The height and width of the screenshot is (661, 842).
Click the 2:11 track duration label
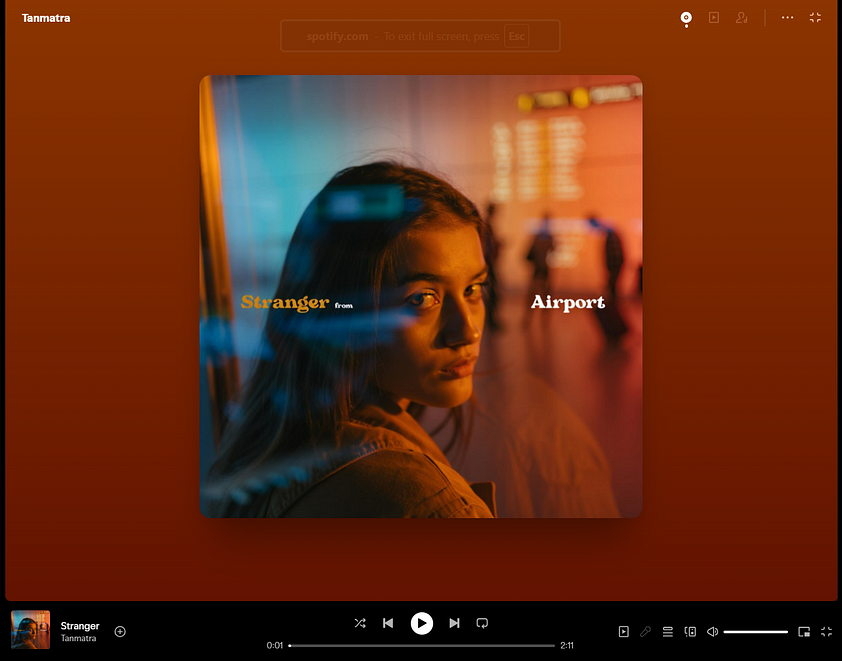pyautogui.click(x=567, y=645)
